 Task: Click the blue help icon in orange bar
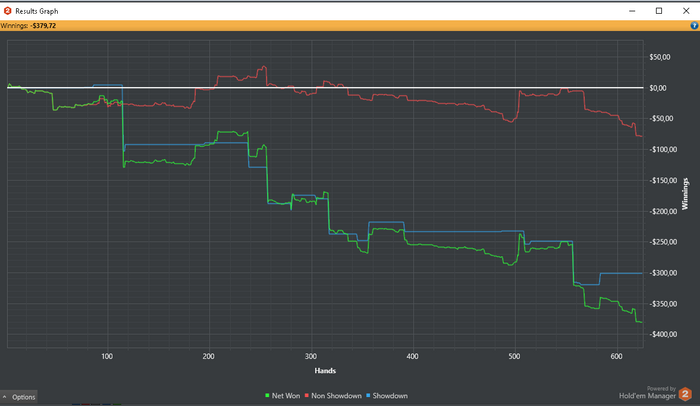click(x=694, y=25)
